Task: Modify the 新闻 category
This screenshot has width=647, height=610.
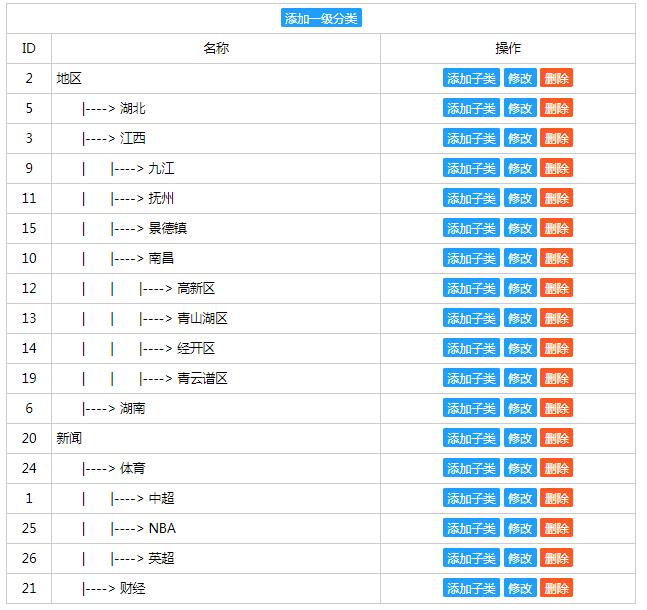Action: [520, 438]
